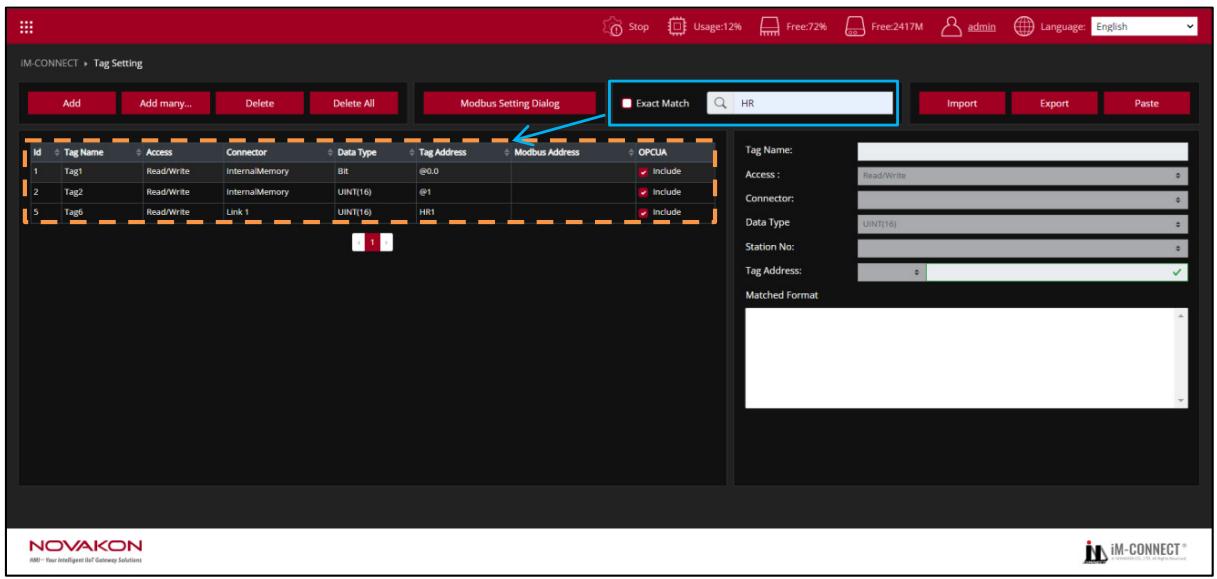Uncheck OPCUA Include for Tag6
Viewport: 1217px width, 579px height.
(x=643, y=212)
